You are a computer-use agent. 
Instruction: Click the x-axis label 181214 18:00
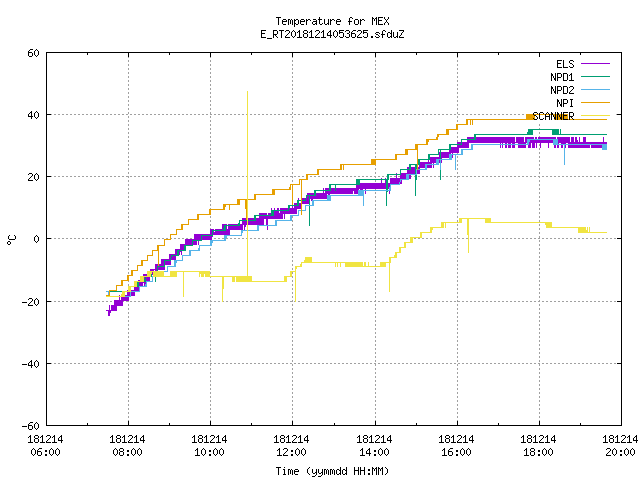(538, 446)
